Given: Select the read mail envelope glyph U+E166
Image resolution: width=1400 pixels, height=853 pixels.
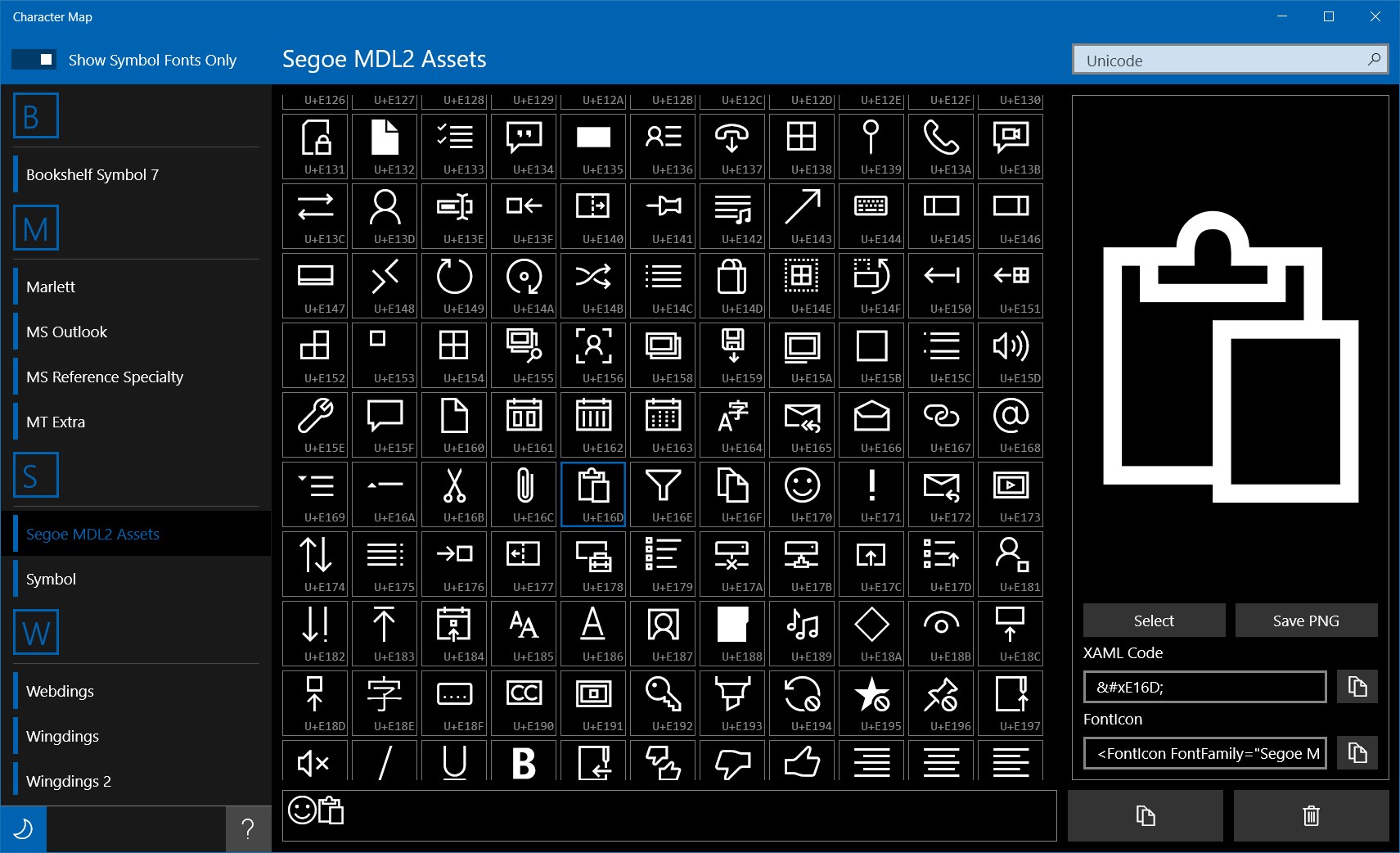Looking at the screenshot, I should [x=871, y=424].
